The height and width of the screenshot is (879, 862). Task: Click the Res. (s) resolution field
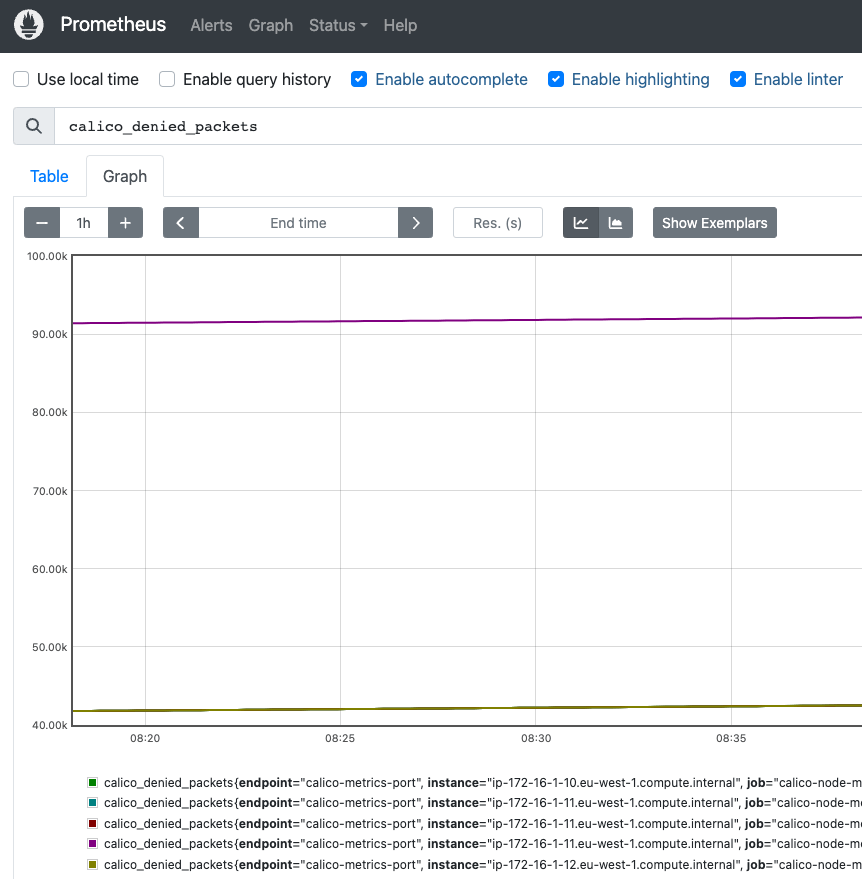tap(498, 223)
